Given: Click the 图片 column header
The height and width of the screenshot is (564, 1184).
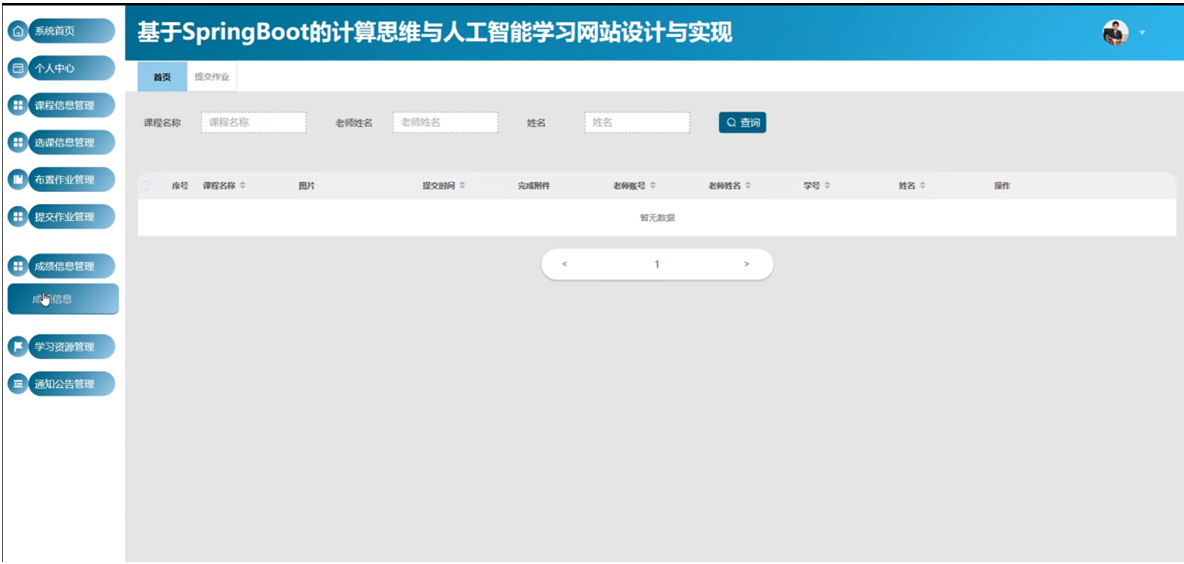Looking at the screenshot, I should [x=307, y=186].
